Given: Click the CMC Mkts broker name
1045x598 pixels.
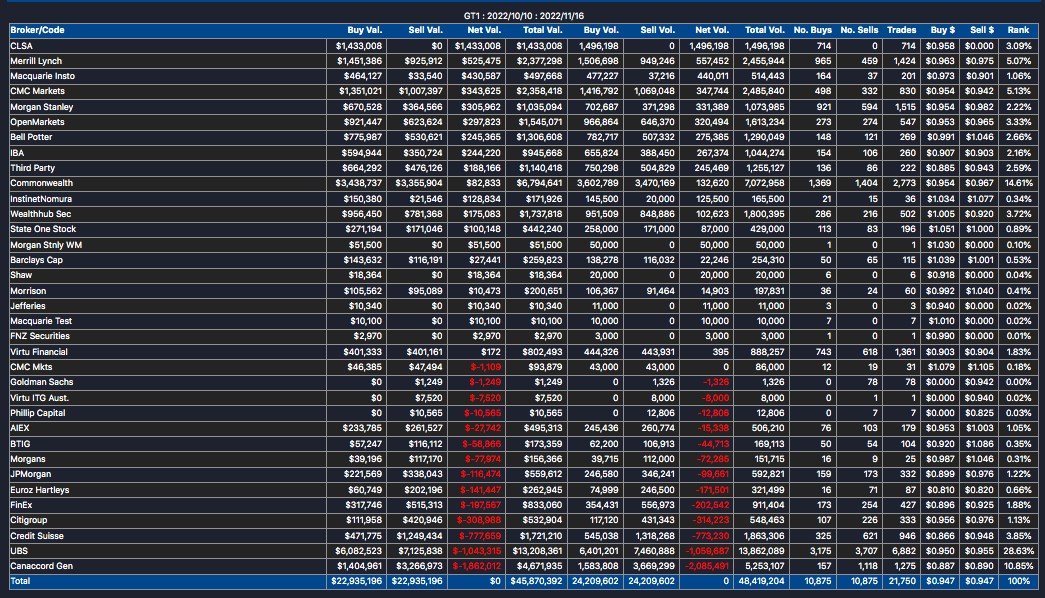Looking at the screenshot, I should [31, 367].
